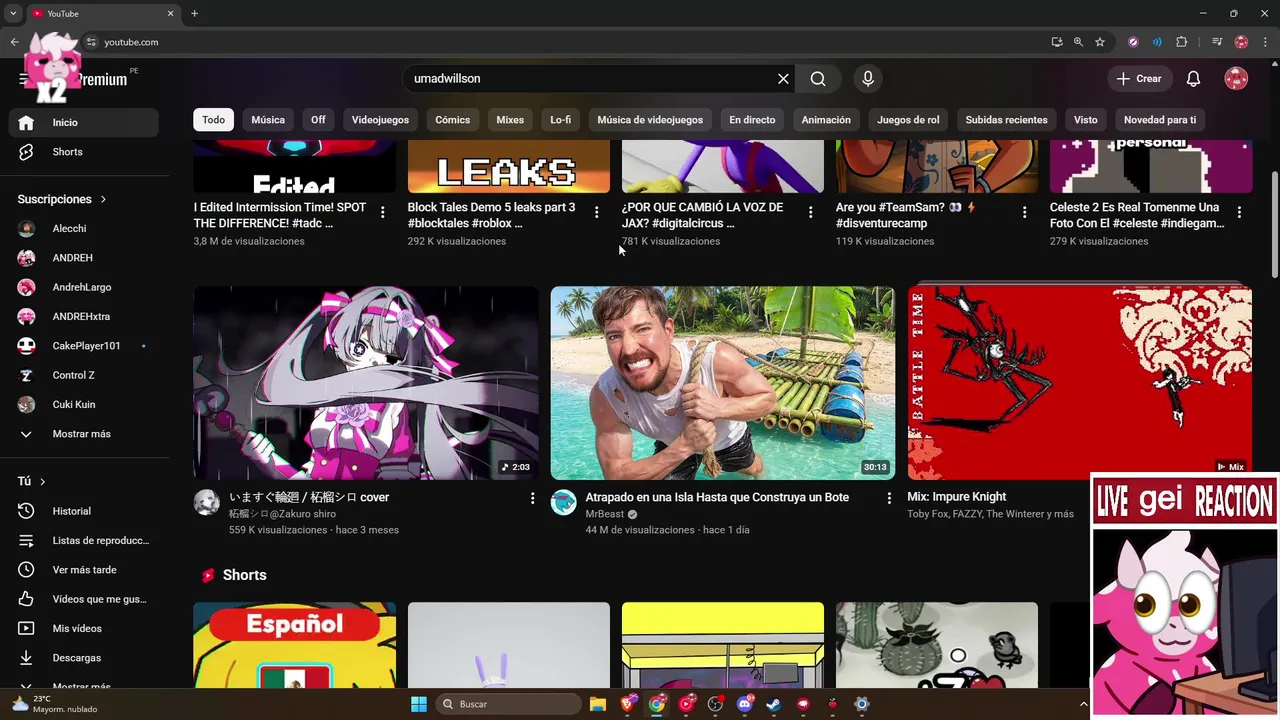Select the Música de videojuegos chip

coord(650,120)
